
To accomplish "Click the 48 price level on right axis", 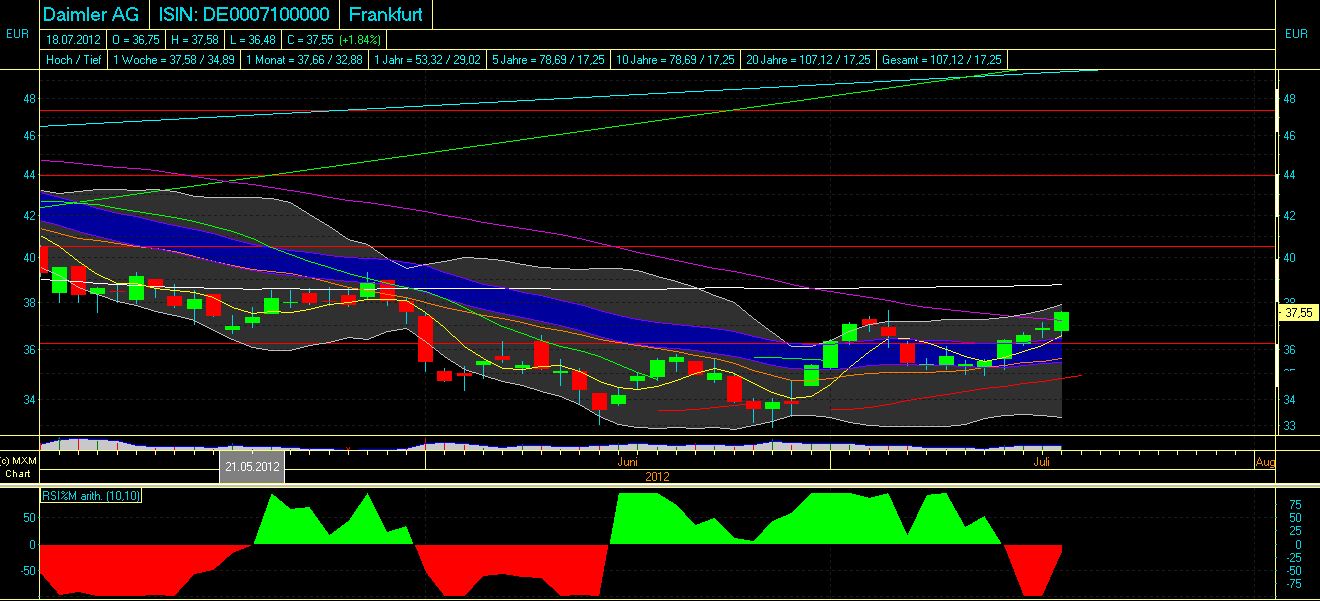I will (x=1289, y=99).
